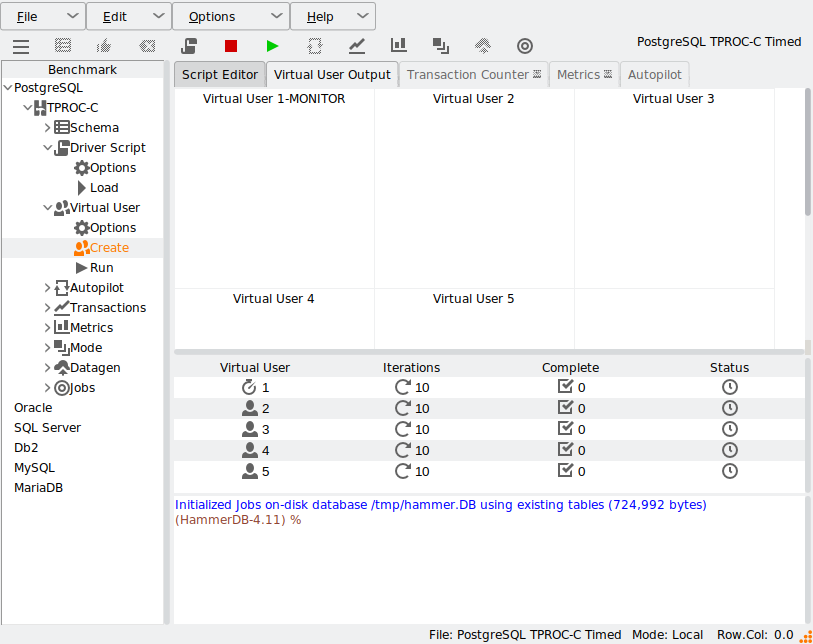The image size is (813, 644).
Task: Open the transaction counter line-chart icon
Action: (357, 46)
